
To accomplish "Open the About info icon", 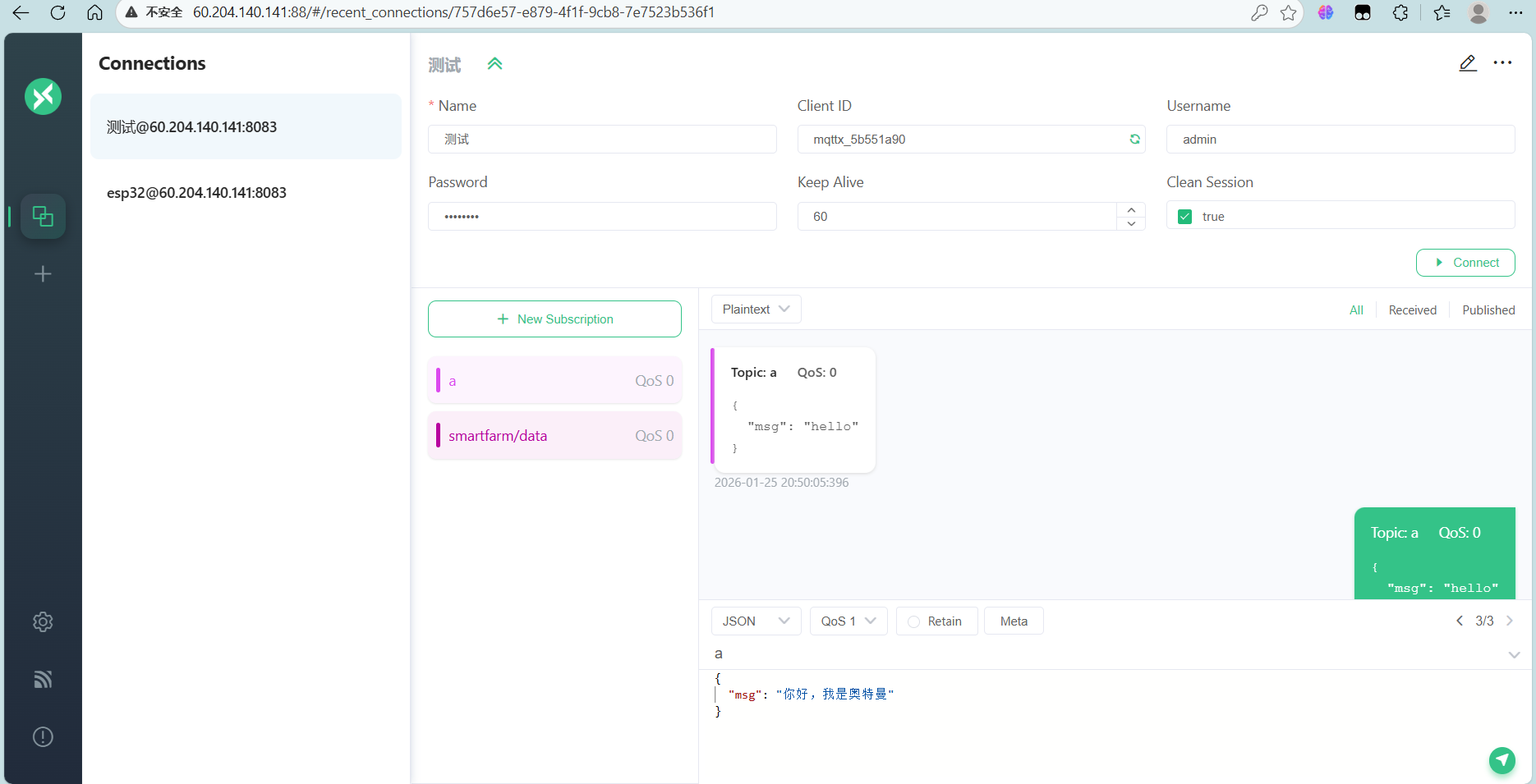I will (43, 736).
